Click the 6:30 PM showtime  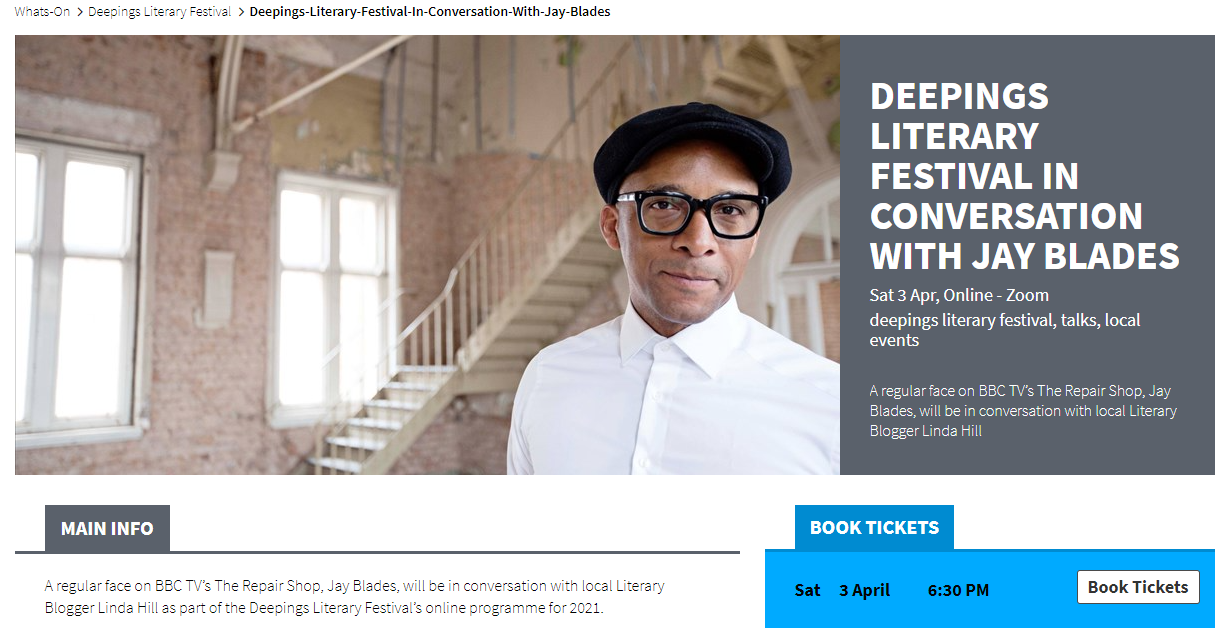click(x=957, y=590)
